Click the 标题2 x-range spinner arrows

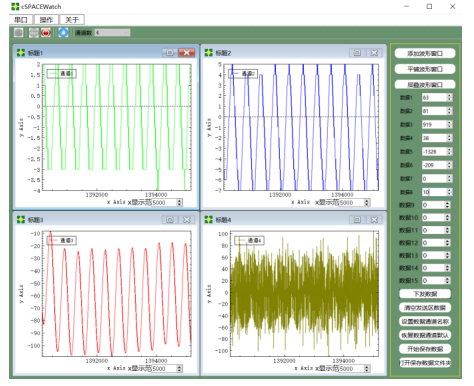(x=367, y=202)
